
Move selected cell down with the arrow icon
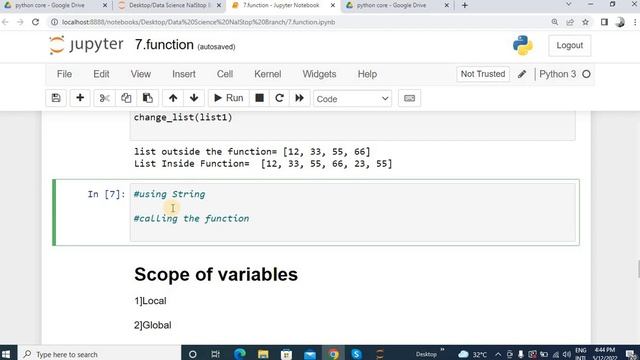[194, 98]
